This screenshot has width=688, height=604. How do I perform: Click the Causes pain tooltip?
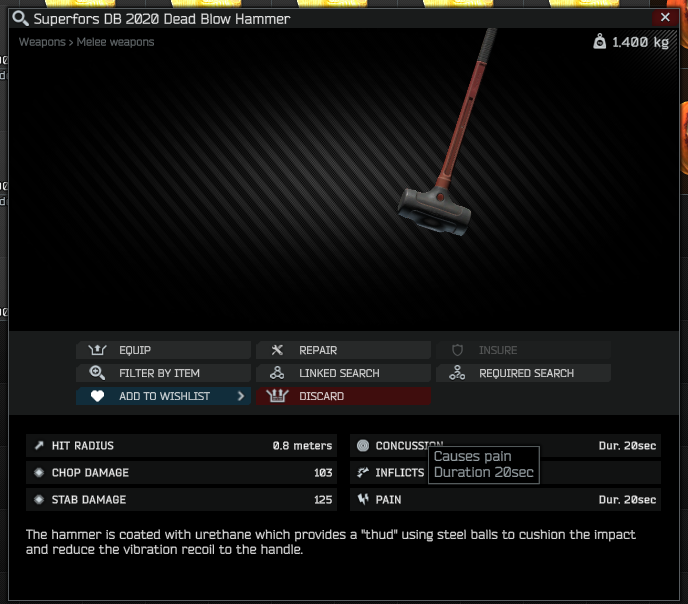coord(484,465)
